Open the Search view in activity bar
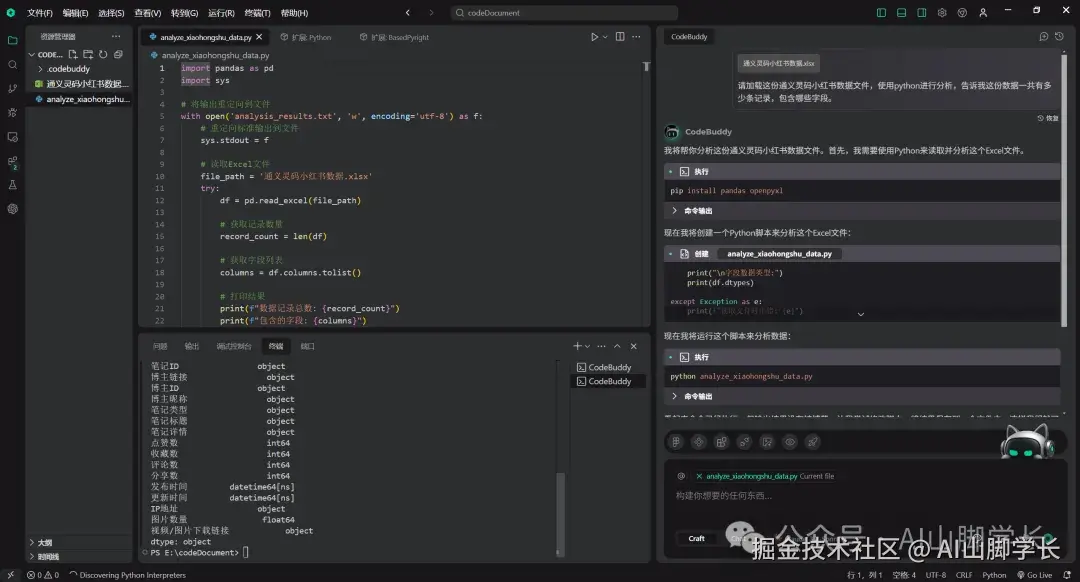This screenshot has height=582, width=1080. coord(12,65)
